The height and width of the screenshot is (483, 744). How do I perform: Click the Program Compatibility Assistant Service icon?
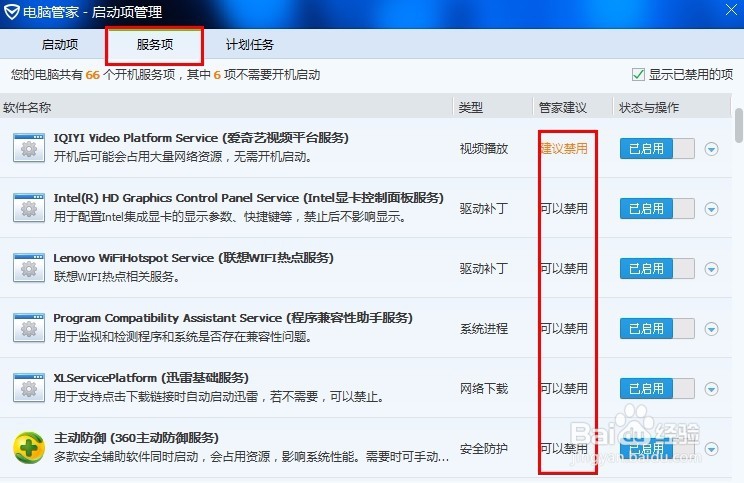29,328
